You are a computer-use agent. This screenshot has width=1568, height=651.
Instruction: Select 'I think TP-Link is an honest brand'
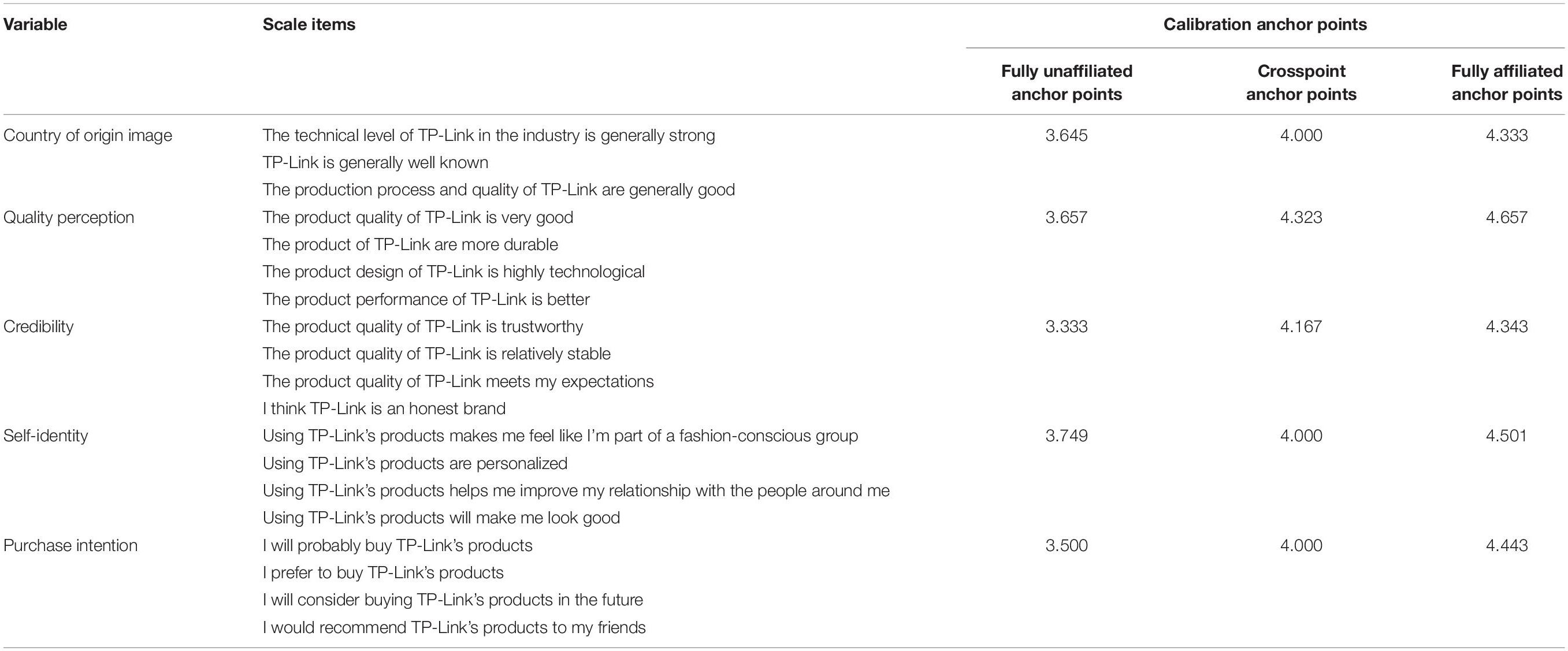[x=384, y=408]
